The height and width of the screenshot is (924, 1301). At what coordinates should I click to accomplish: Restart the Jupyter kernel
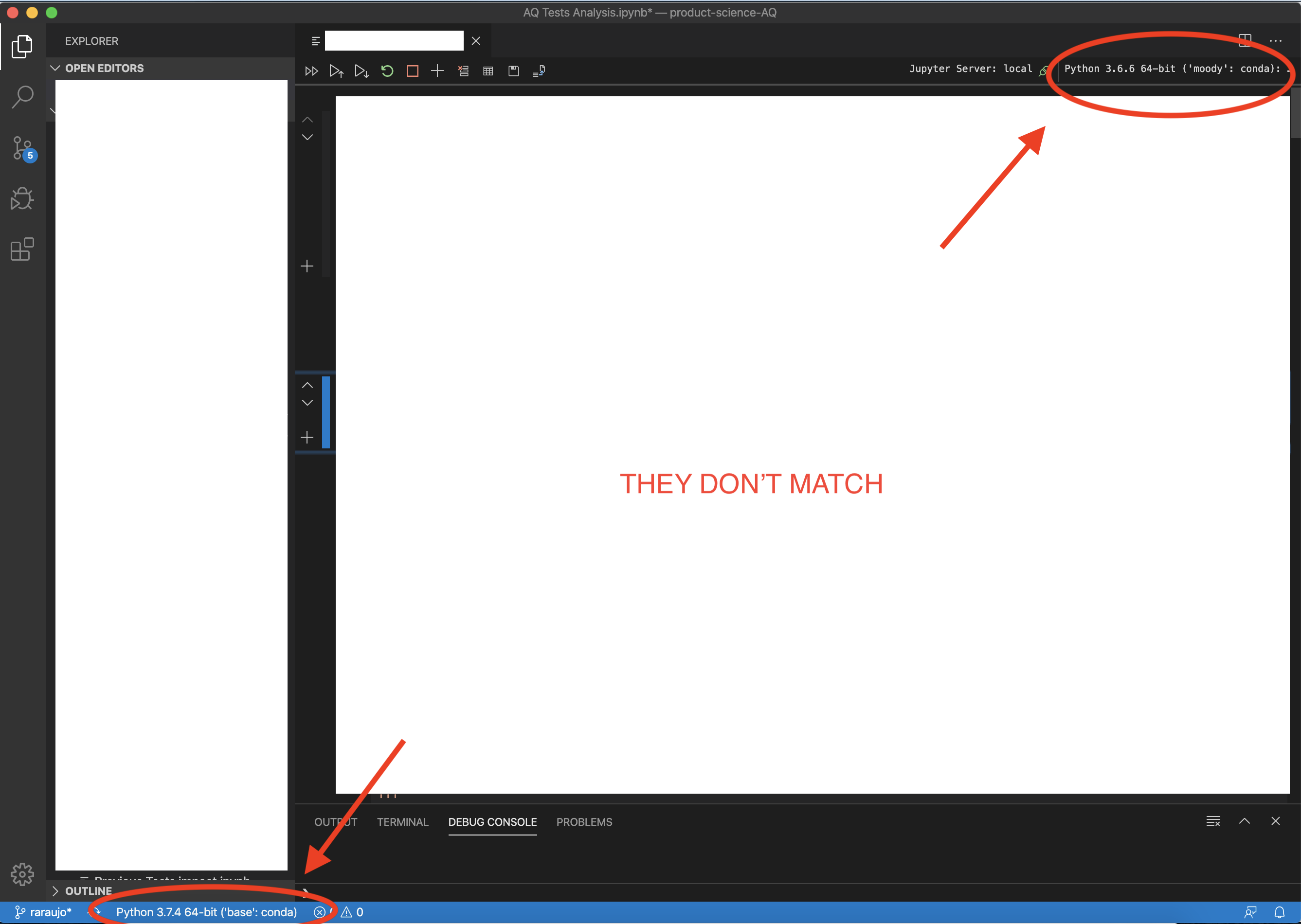click(x=387, y=71)
